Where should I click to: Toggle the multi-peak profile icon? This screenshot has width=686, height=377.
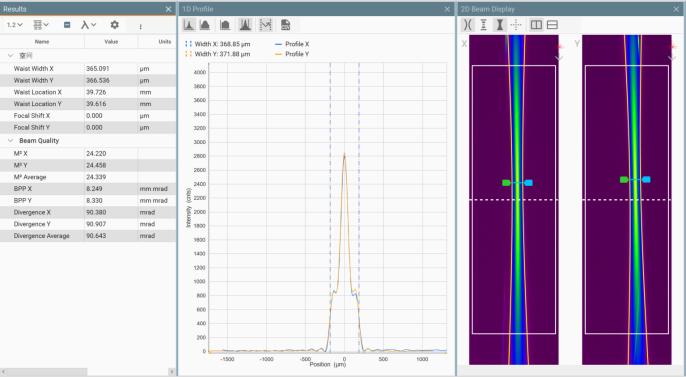pyautogui.click(x=245, y=25)
